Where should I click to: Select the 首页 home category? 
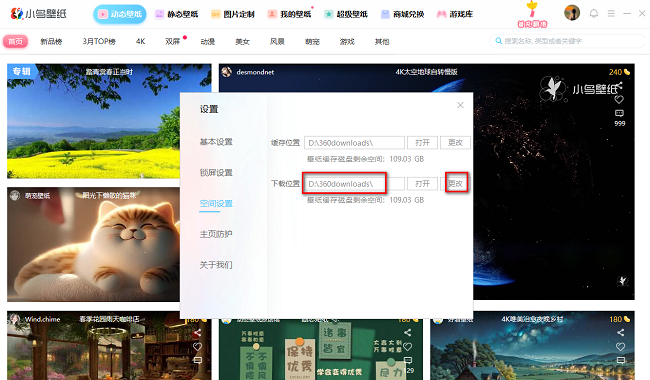pyautogui.click(x=15, y=41)
